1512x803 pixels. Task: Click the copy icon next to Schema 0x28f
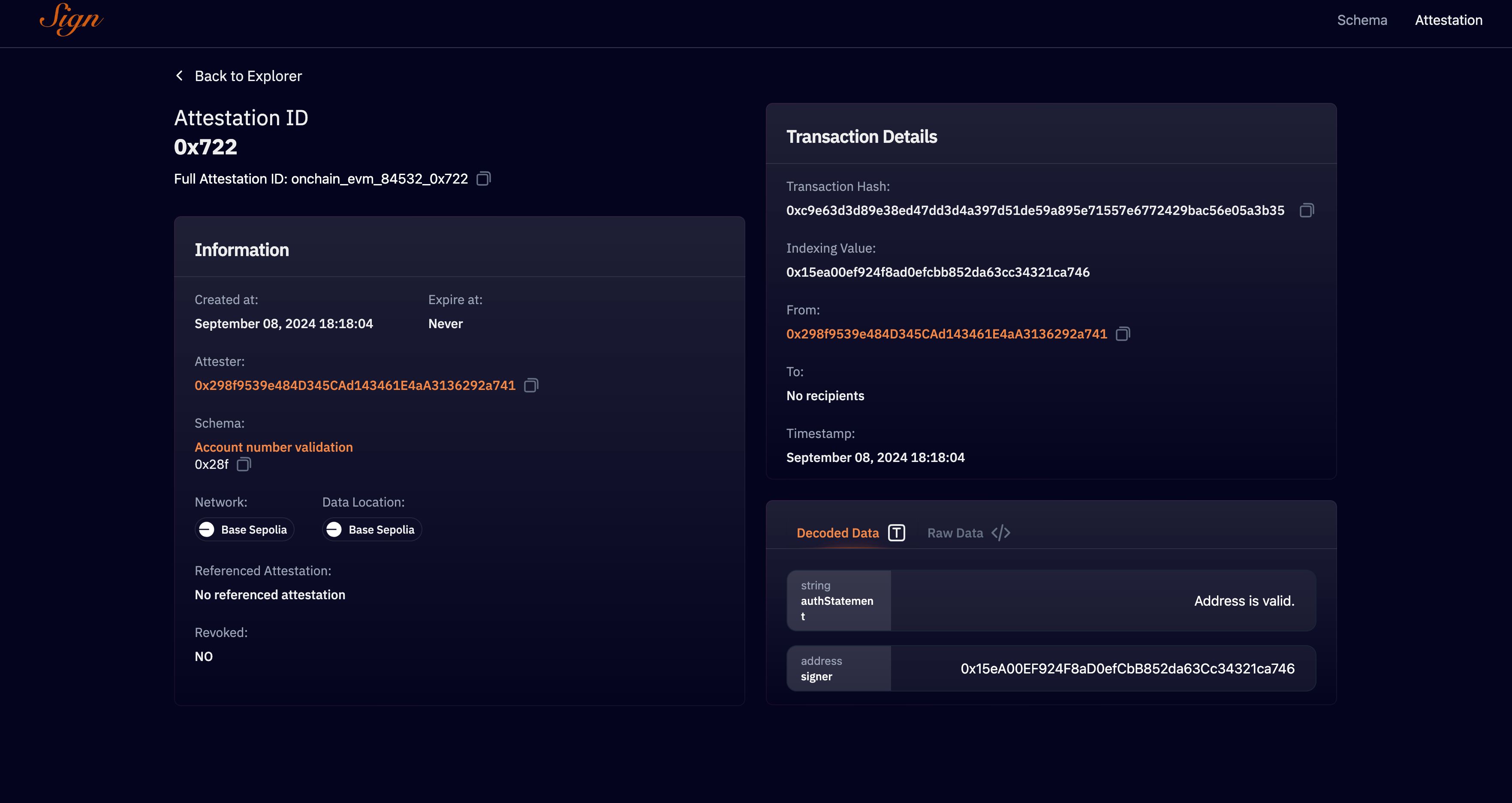(243, 463)
